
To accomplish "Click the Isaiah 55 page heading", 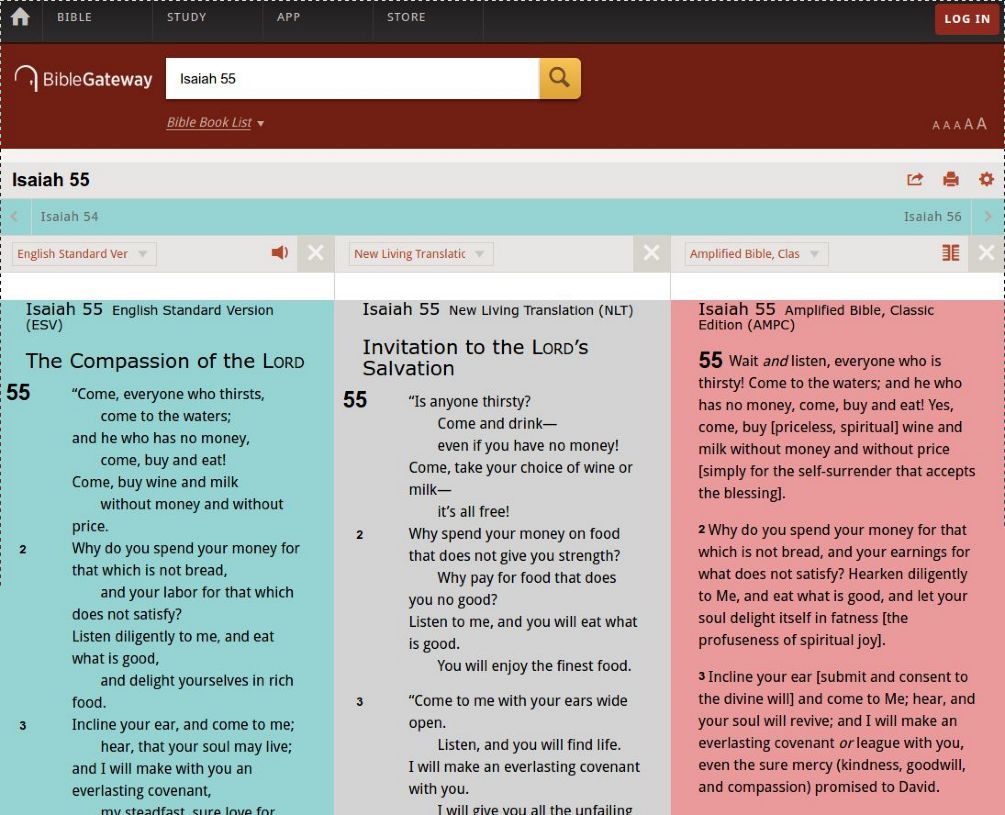I will 51,180.
